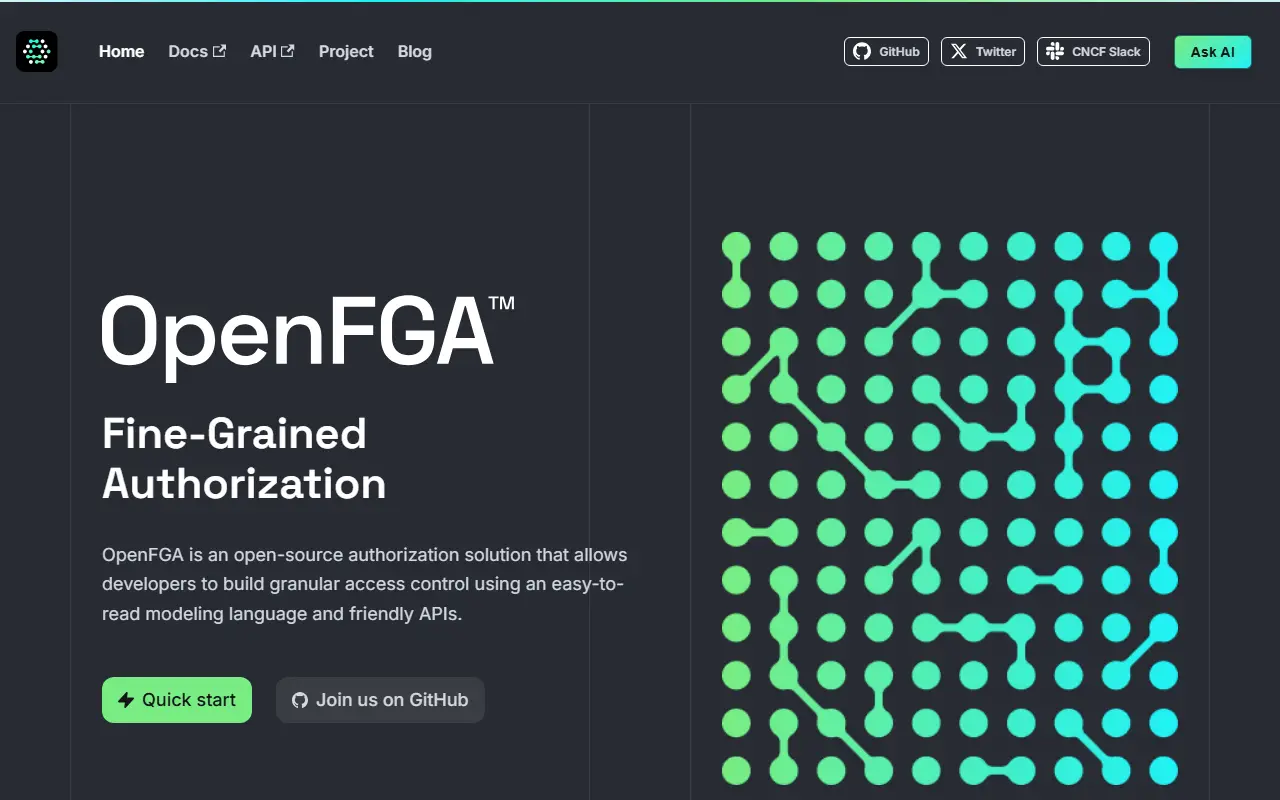Click Join us on GitHub button
Screen dimensions: 1280x800
click(x=380, y=700)
